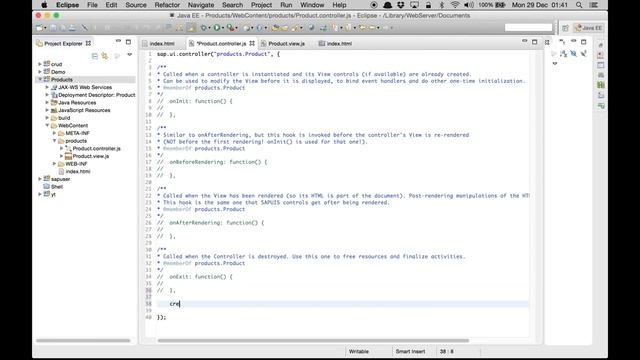Click the top icon in right trim bar
The image size is (640, 360).
[x=600, y=45]
